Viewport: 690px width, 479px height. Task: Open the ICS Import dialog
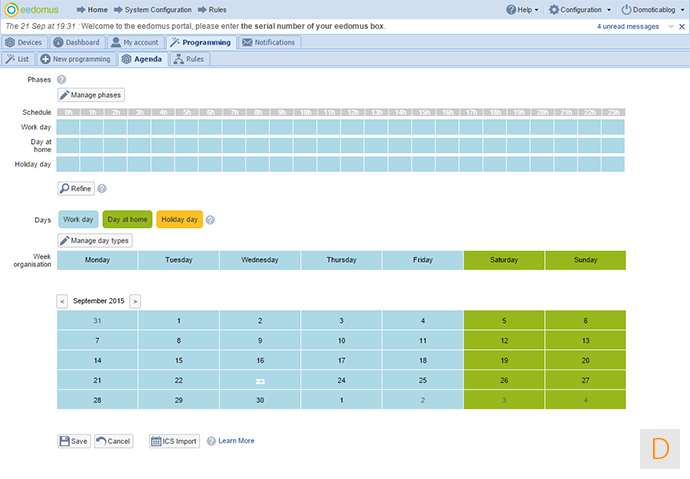pos(174,441)
